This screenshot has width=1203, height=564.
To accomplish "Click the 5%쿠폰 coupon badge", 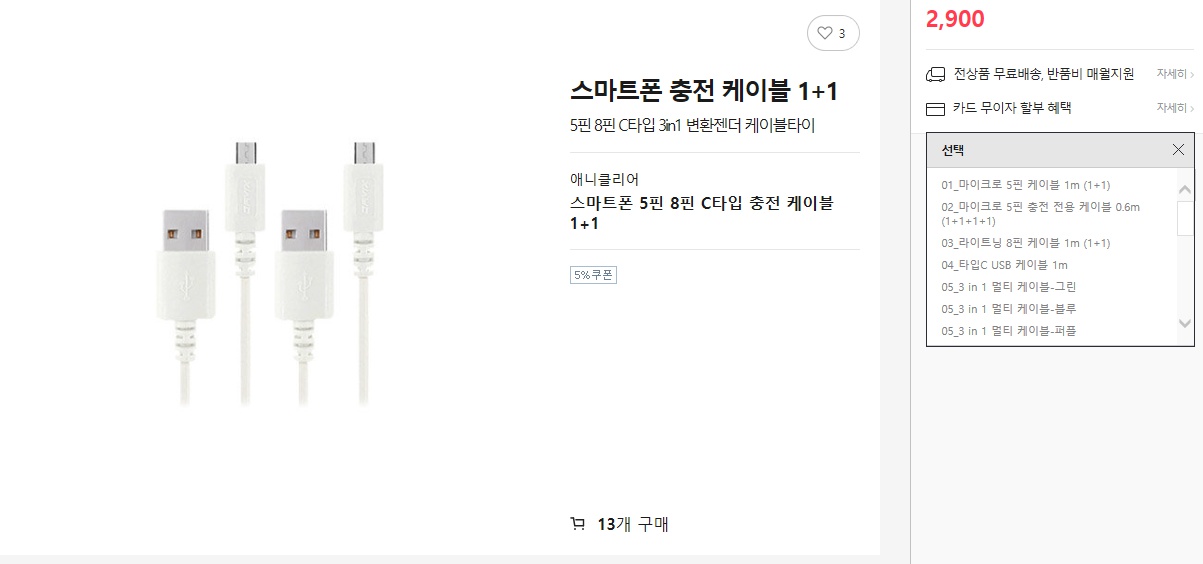I will [593, 275].
